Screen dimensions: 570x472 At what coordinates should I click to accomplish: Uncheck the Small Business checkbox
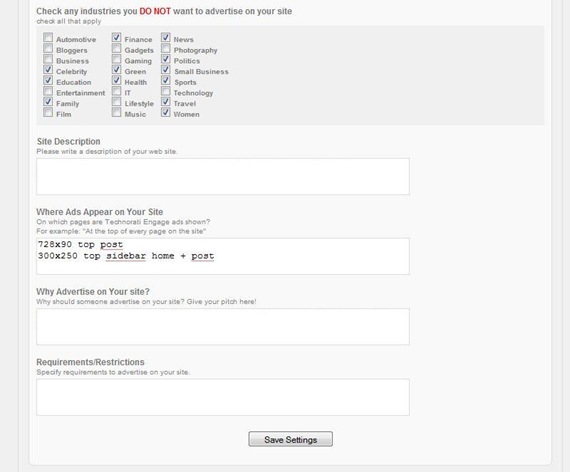[166, 69]
